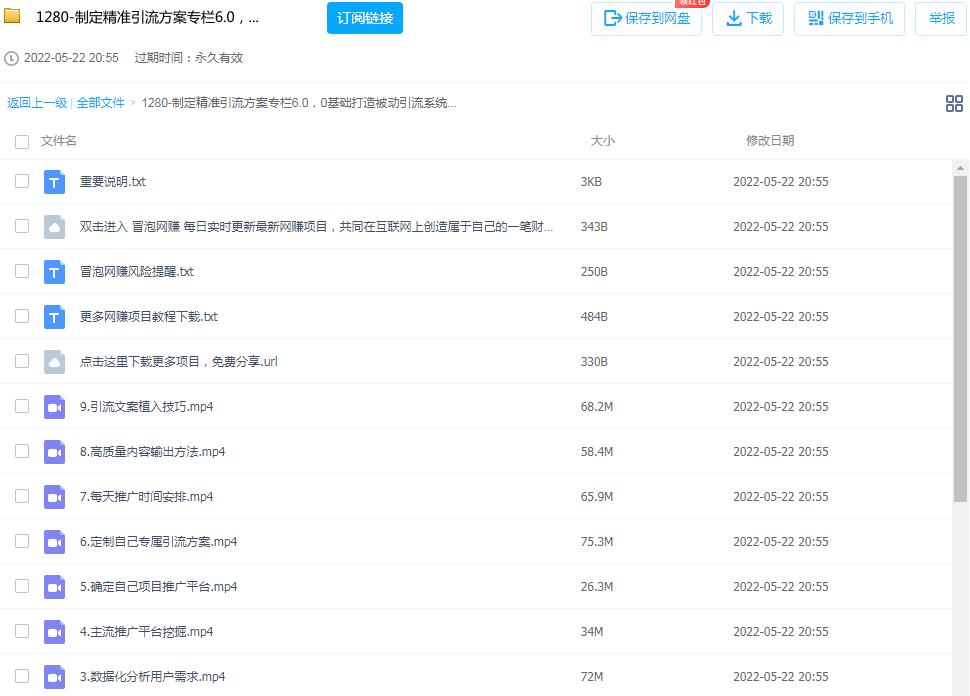Open video 7.每天推广时间安排.mp4

(x=147, y=497)
